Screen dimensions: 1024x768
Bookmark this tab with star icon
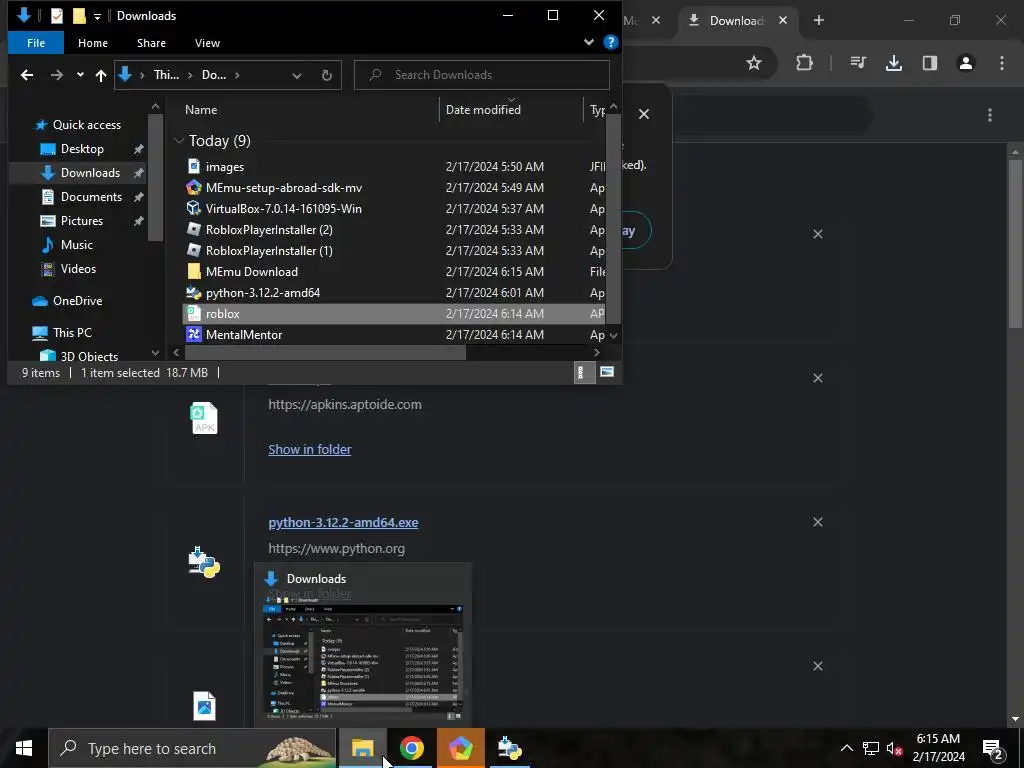click(x=754, y=63)
